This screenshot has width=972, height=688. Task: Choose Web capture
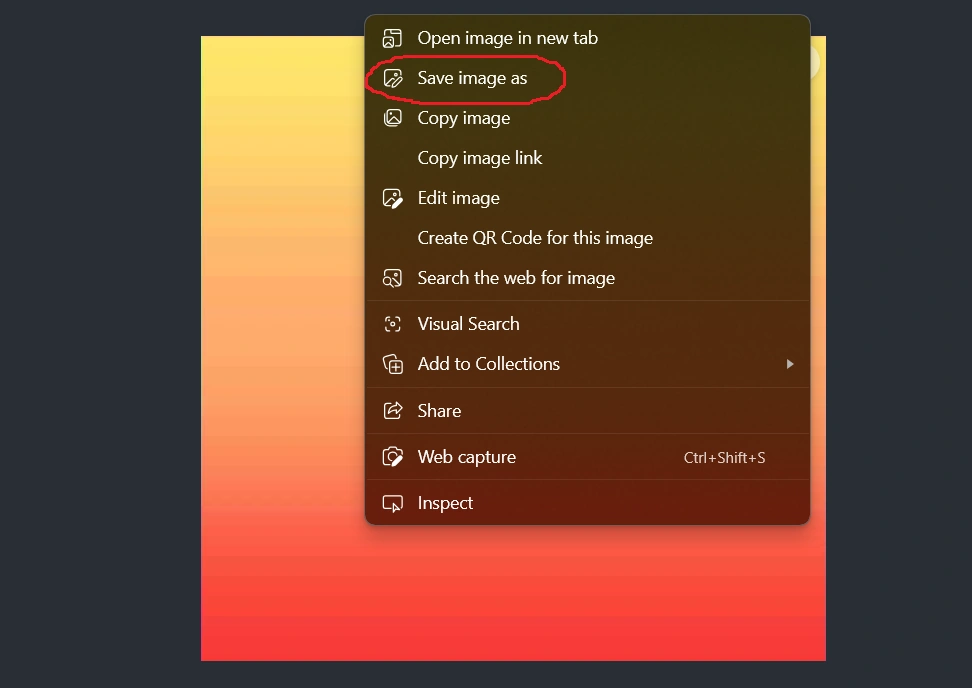pos(466,457)
